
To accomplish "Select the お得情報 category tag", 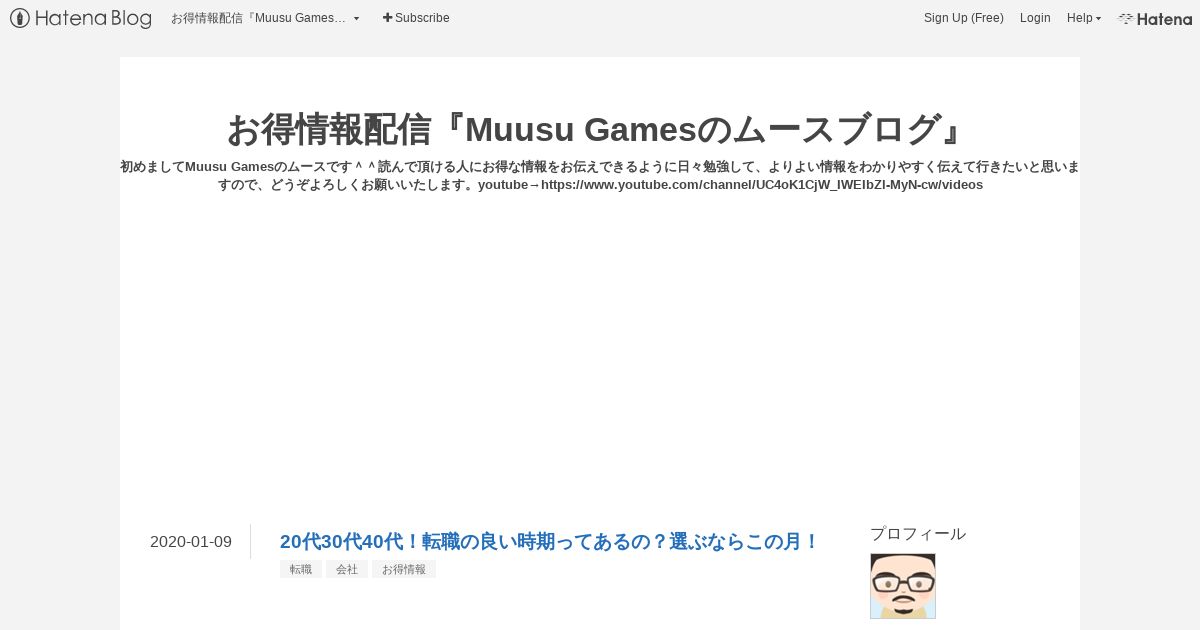I will [404, 569].
